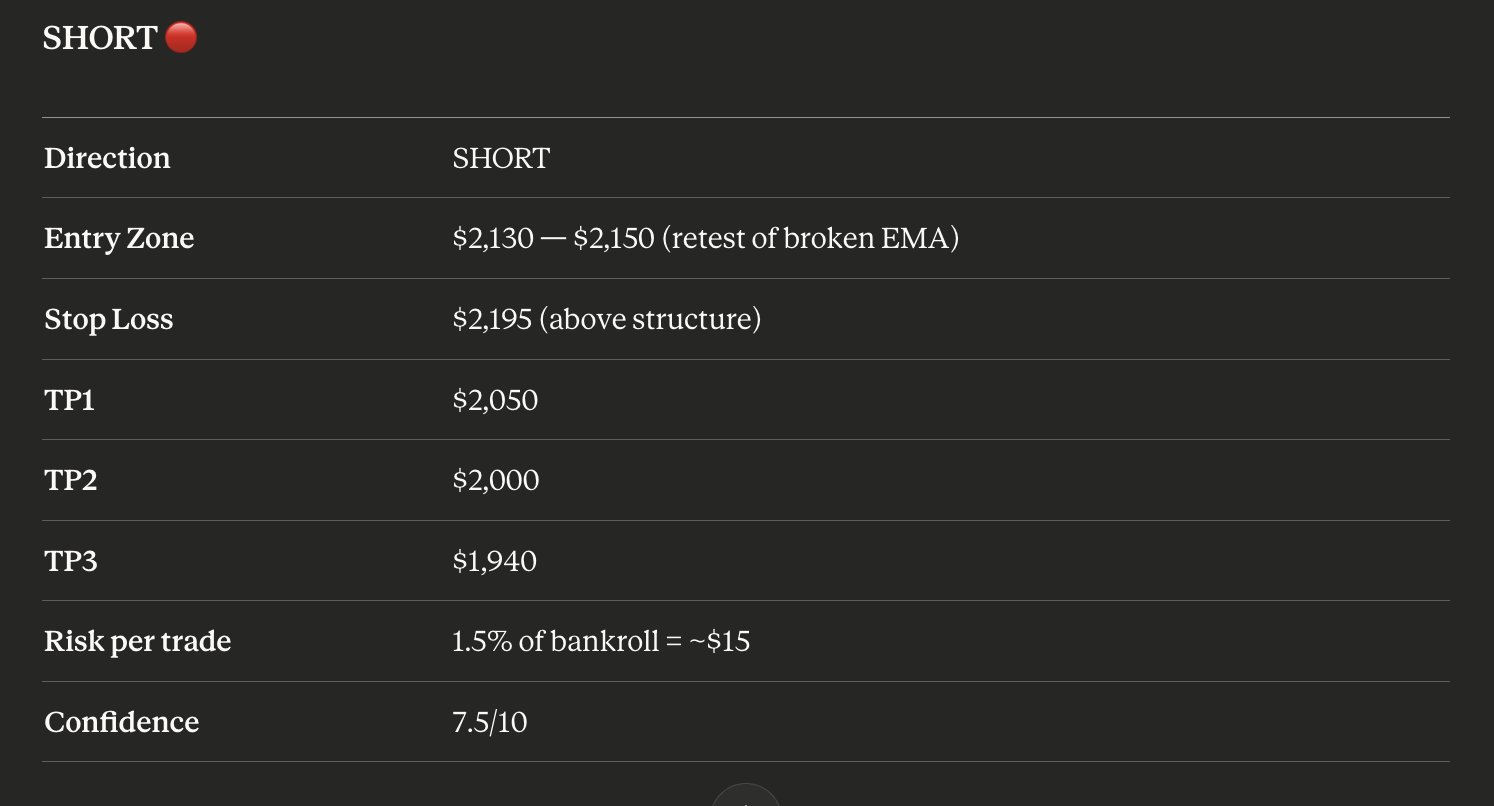Click the 'retest of broken EMA' note
The height and width of the screenshot is (806, 1494).
coord(810,238)
